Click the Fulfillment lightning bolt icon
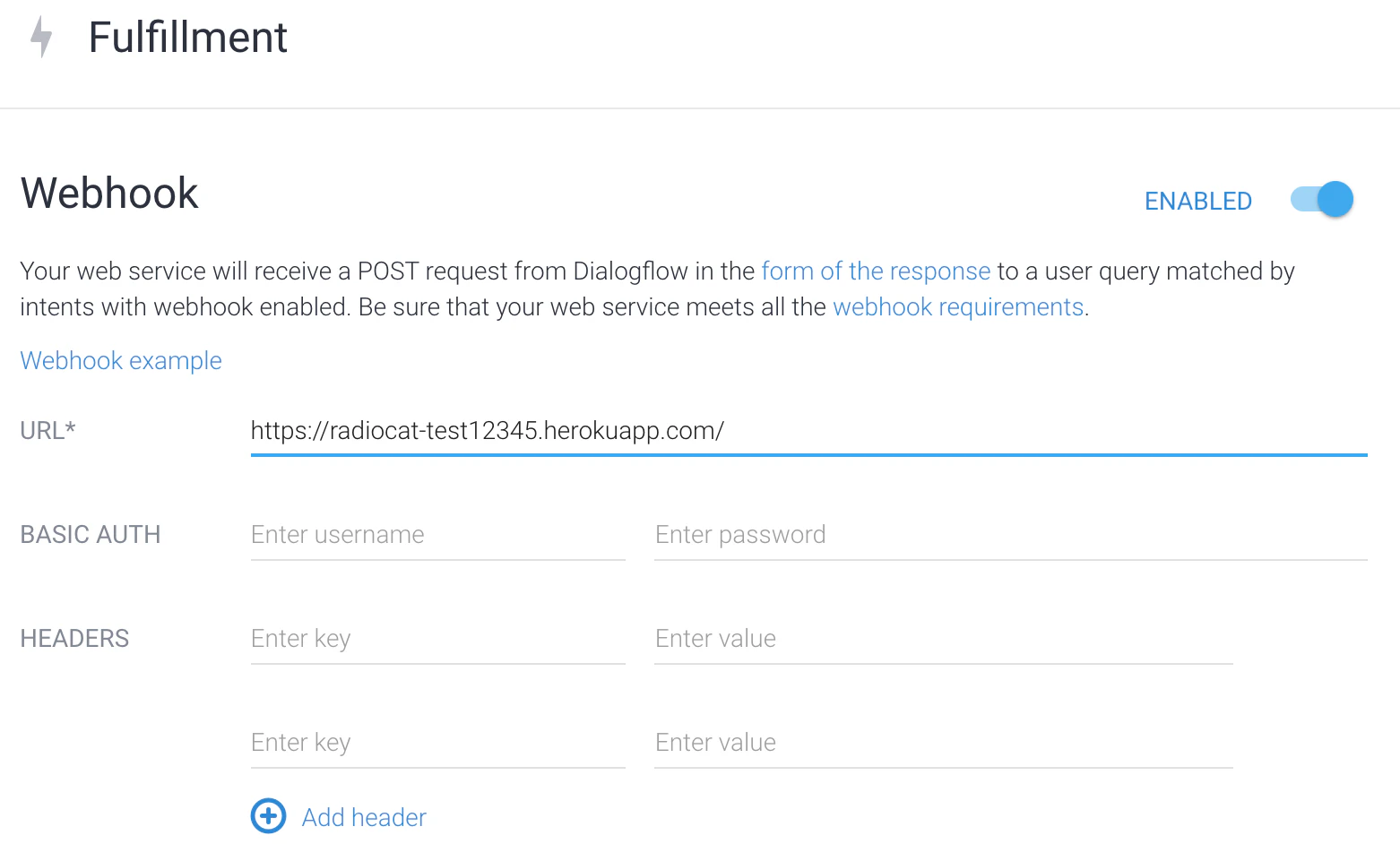Image resolution: width=1400 pixels, height=844 pixels. (41, 38)
